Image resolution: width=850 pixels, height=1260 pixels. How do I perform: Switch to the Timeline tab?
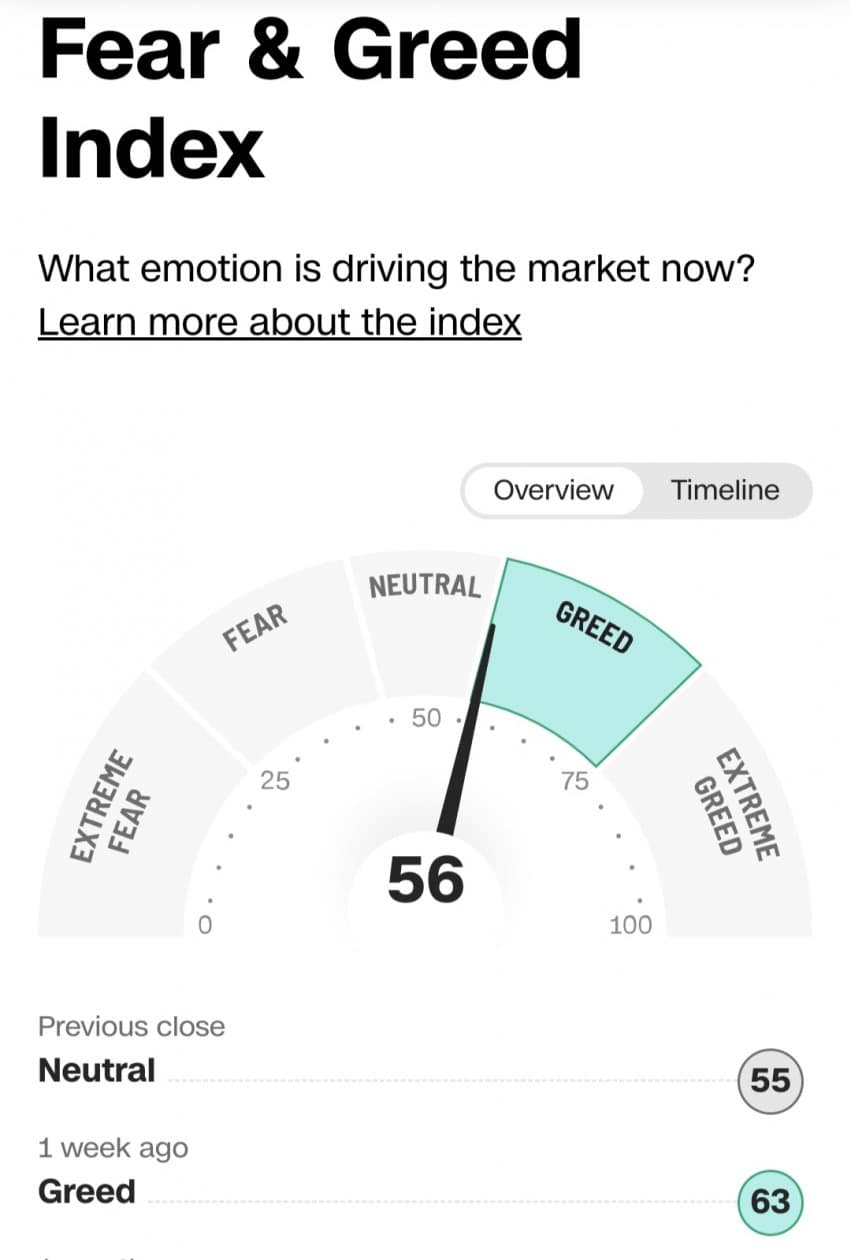(x=725, y=490)
